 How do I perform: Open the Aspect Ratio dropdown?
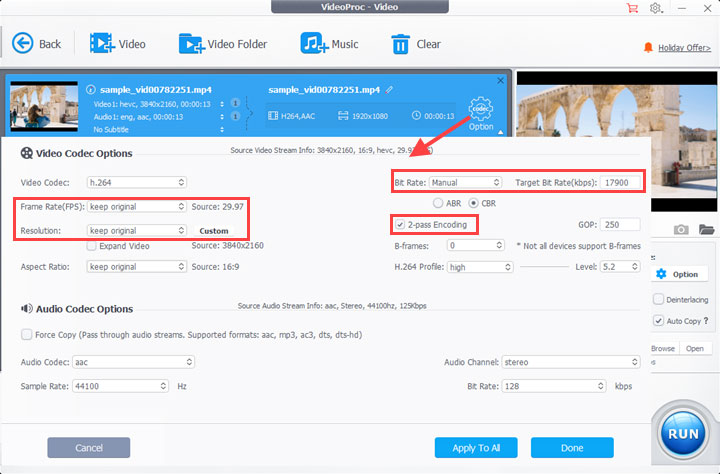[136, 267]
